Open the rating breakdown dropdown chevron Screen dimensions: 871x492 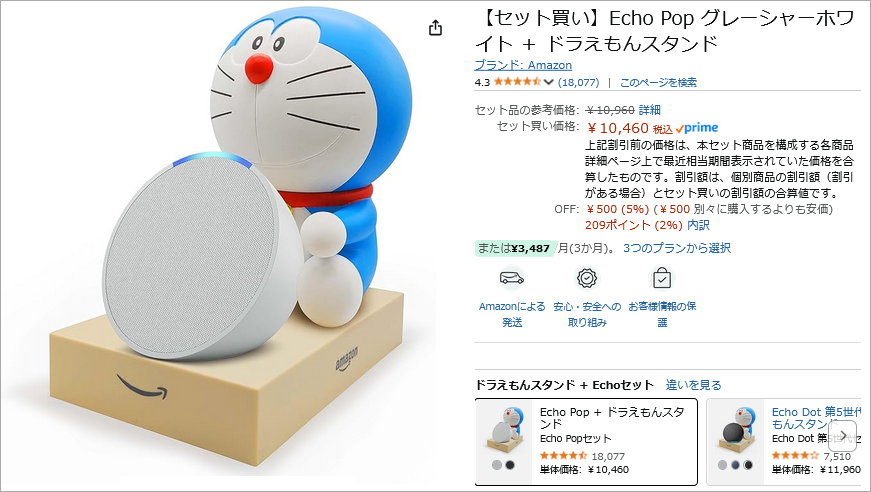click(548, 82)
